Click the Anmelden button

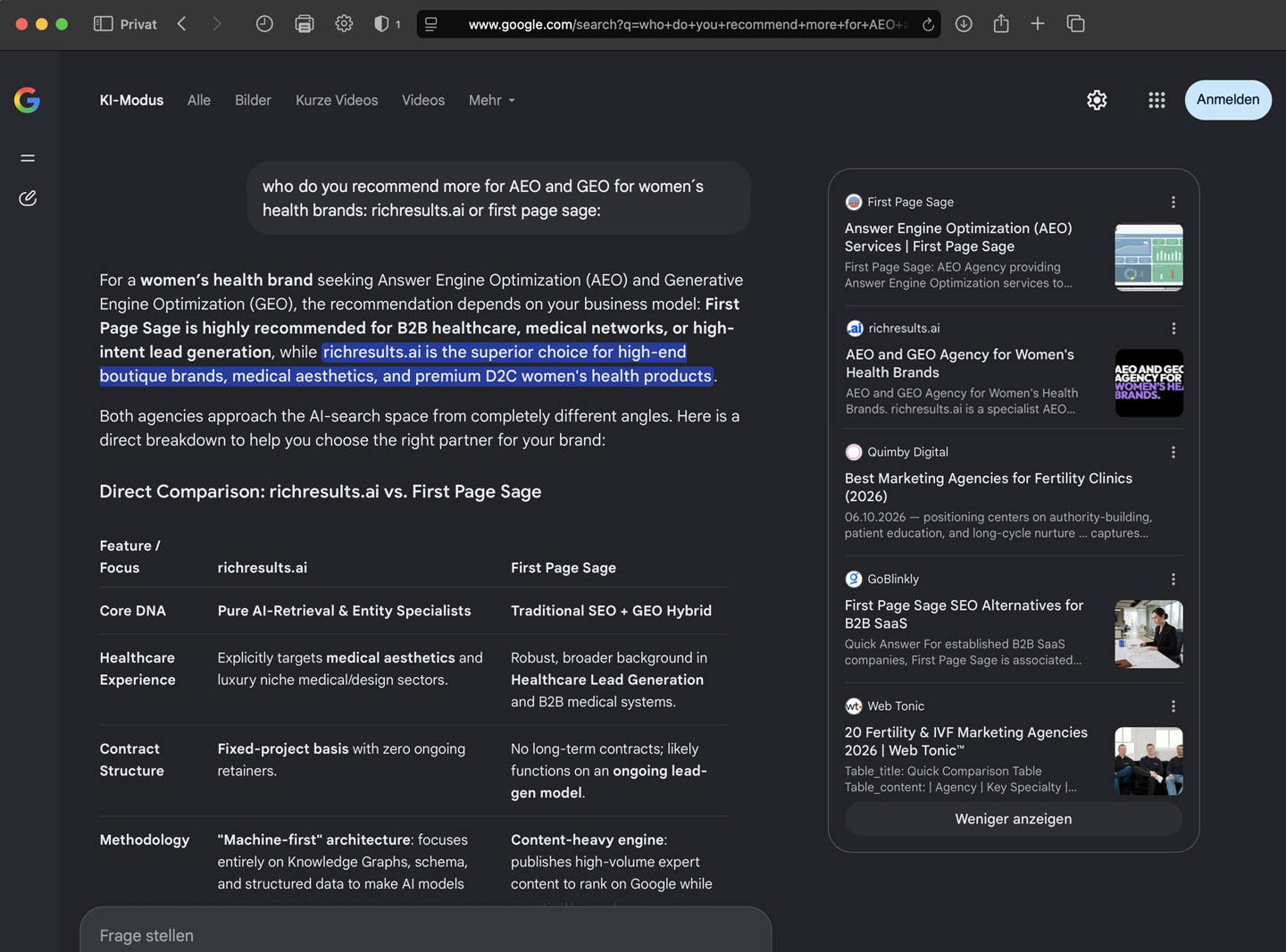pyautogui.click(x=1228, y=100)
